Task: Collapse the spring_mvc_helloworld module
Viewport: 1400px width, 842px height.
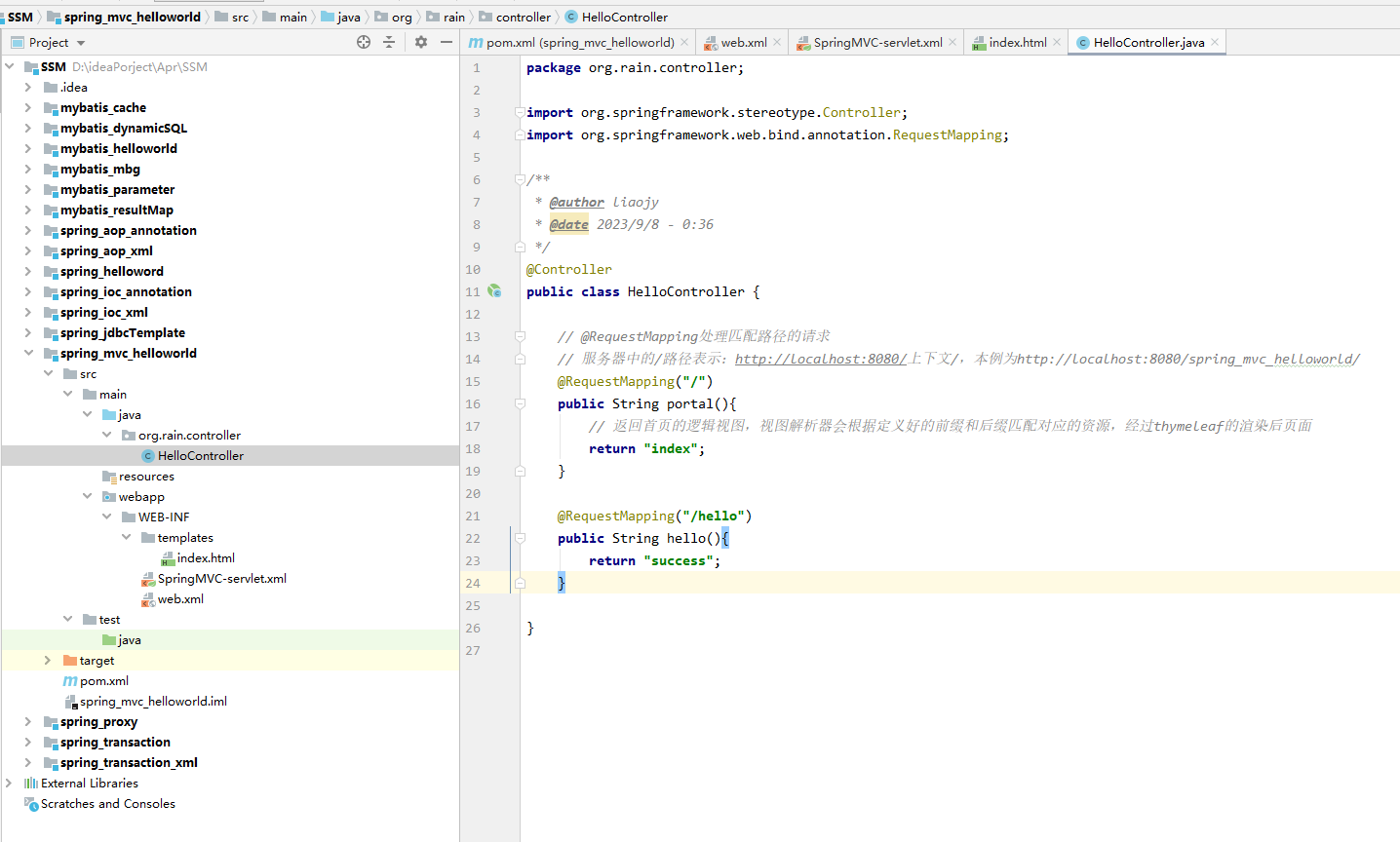Action: tap(28, 353)
